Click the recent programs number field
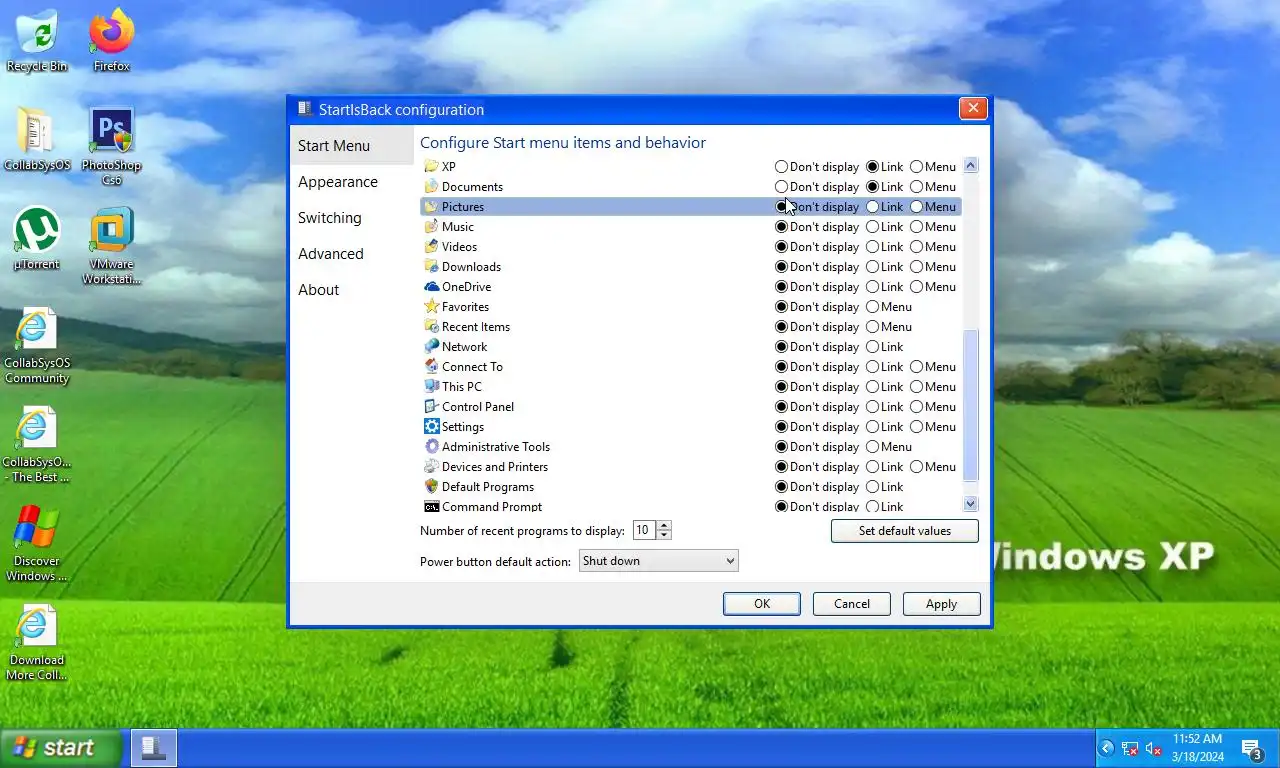Viewport: 1280px width, 768px height. 644,531
